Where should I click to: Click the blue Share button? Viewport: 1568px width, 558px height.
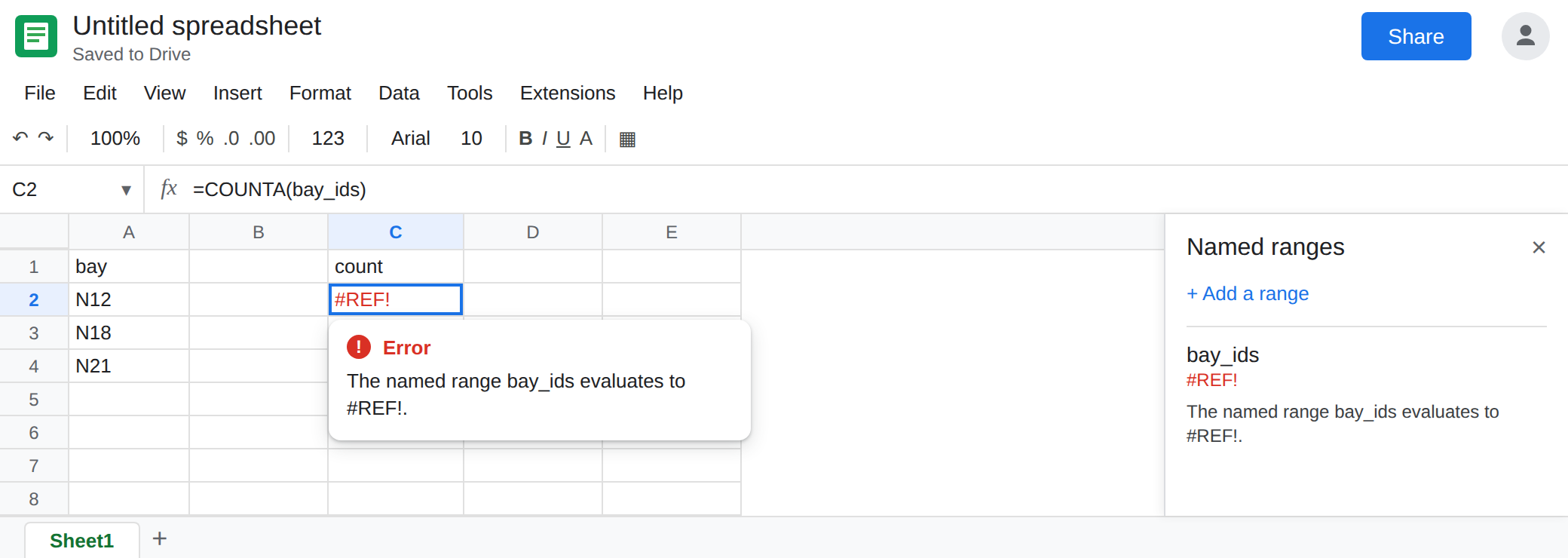1416,36
